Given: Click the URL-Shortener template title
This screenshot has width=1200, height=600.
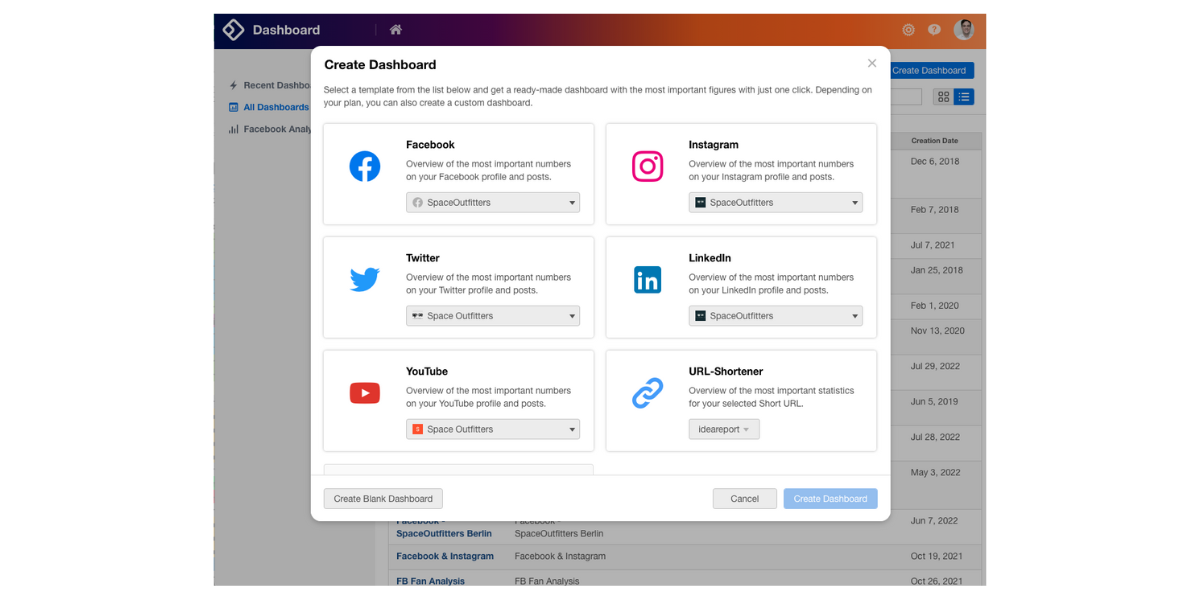Looking at the screenshot, I should (x=726, y=371).
